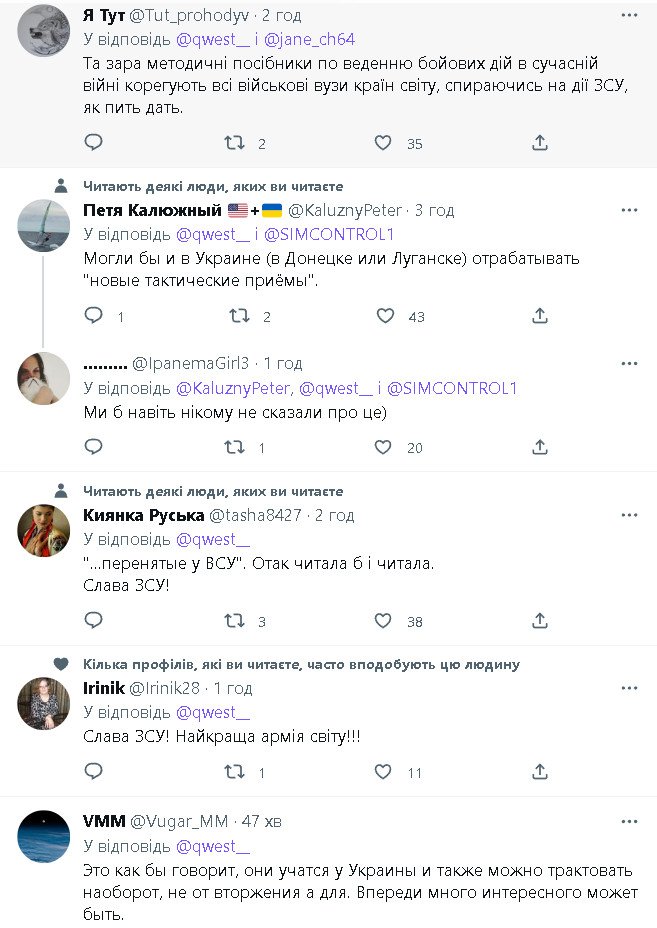
Task: Share Irinik's tweet
Action: pos(540,772)
